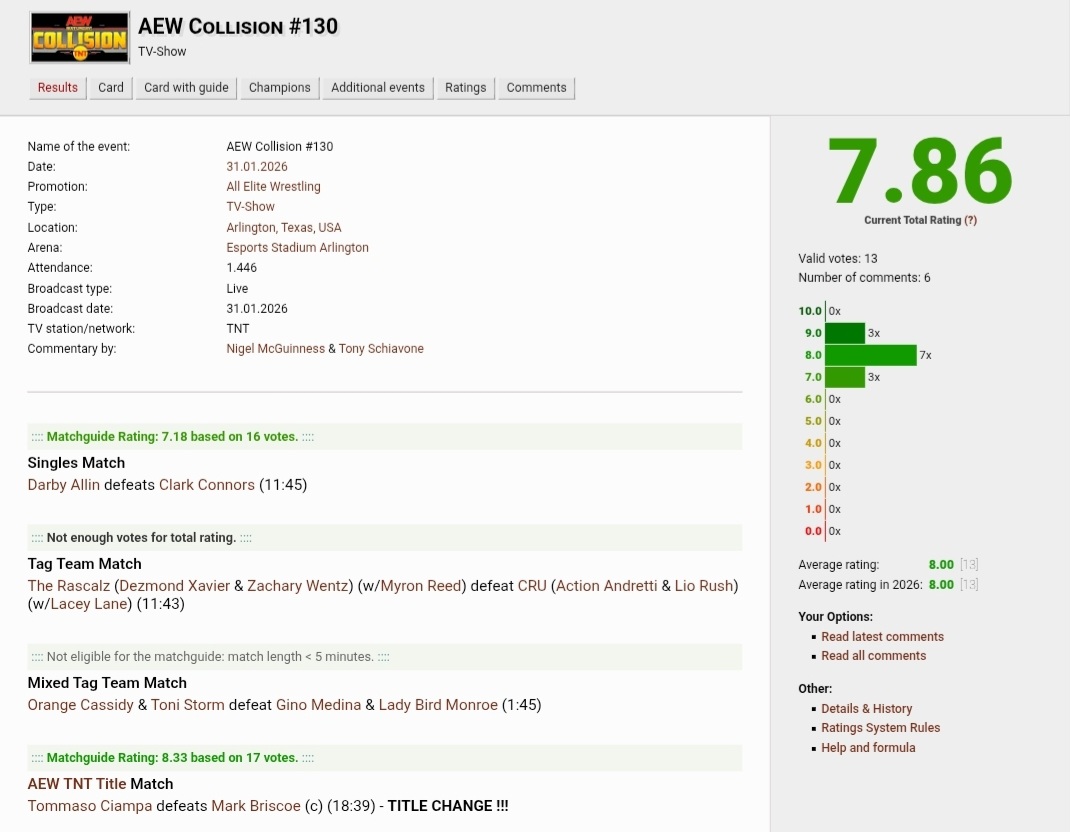Screen dimensions: 1070x832
Task: Open Help and formula link
Action: 868,748
